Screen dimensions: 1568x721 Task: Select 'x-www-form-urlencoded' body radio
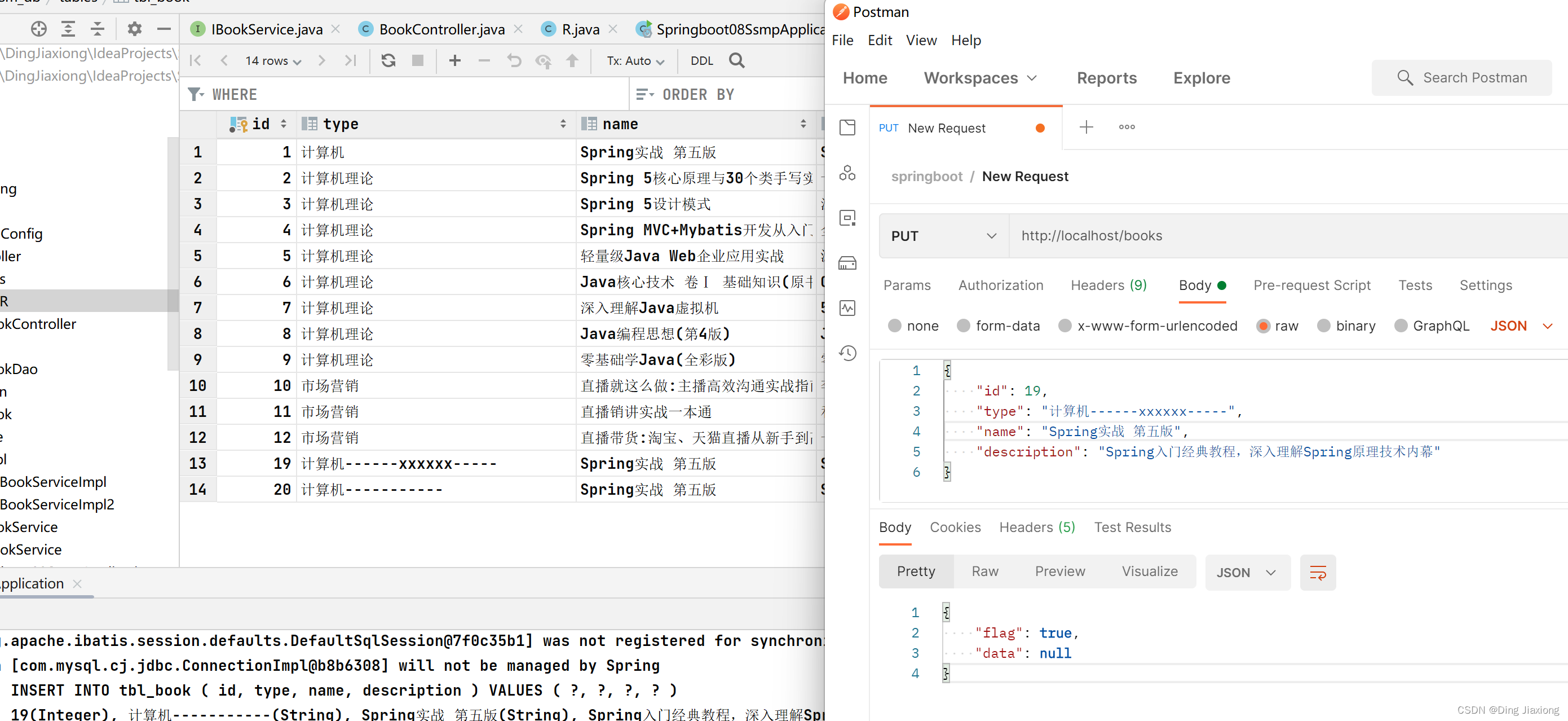(1065, 326)
